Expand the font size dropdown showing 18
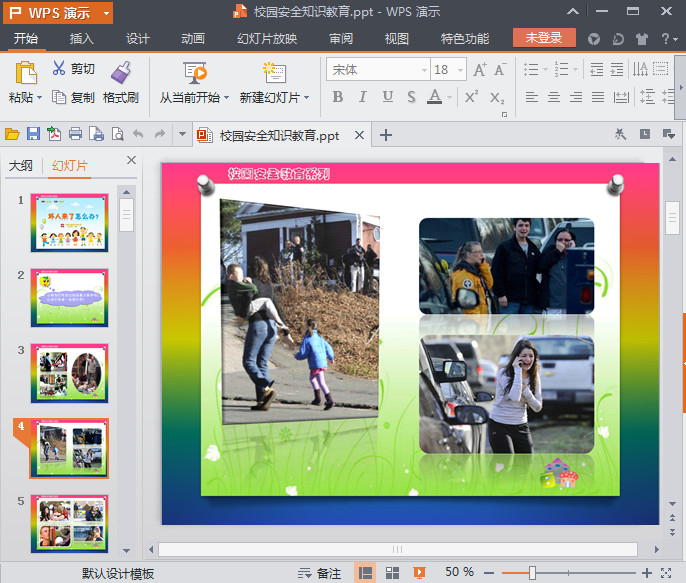 coord(459,70)
